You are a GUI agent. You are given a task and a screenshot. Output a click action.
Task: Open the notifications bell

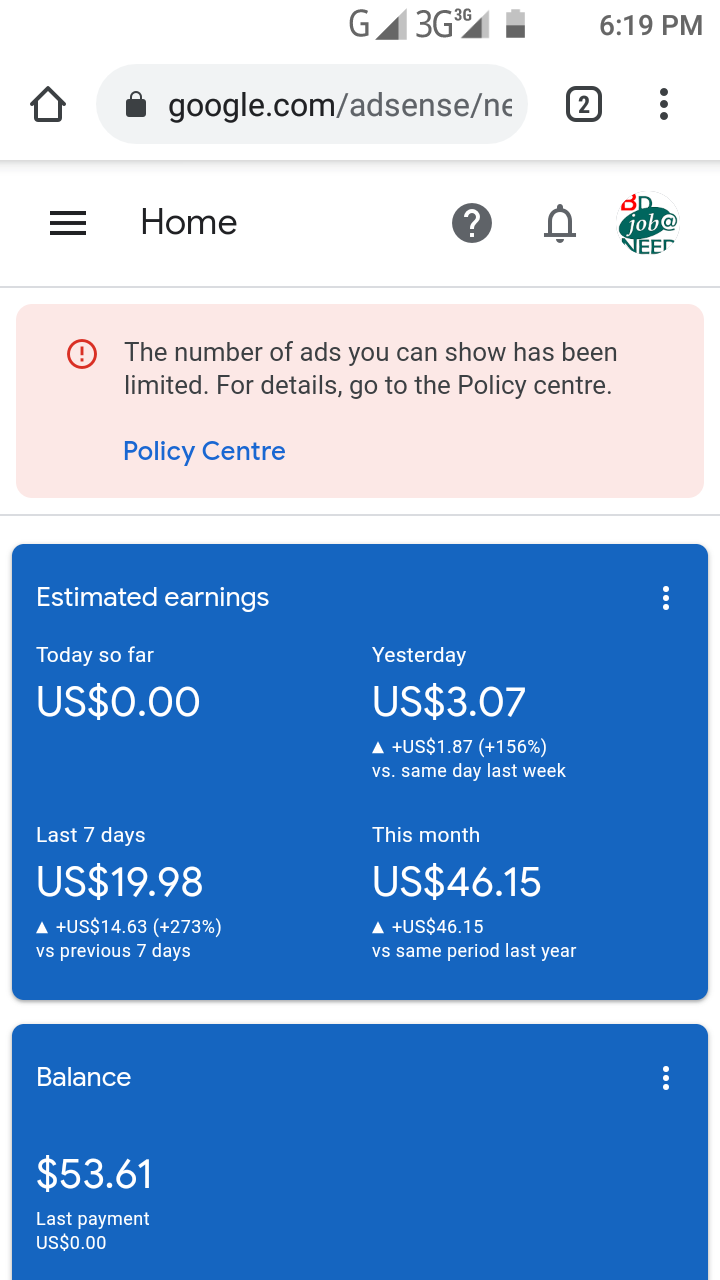pos(560,223)
